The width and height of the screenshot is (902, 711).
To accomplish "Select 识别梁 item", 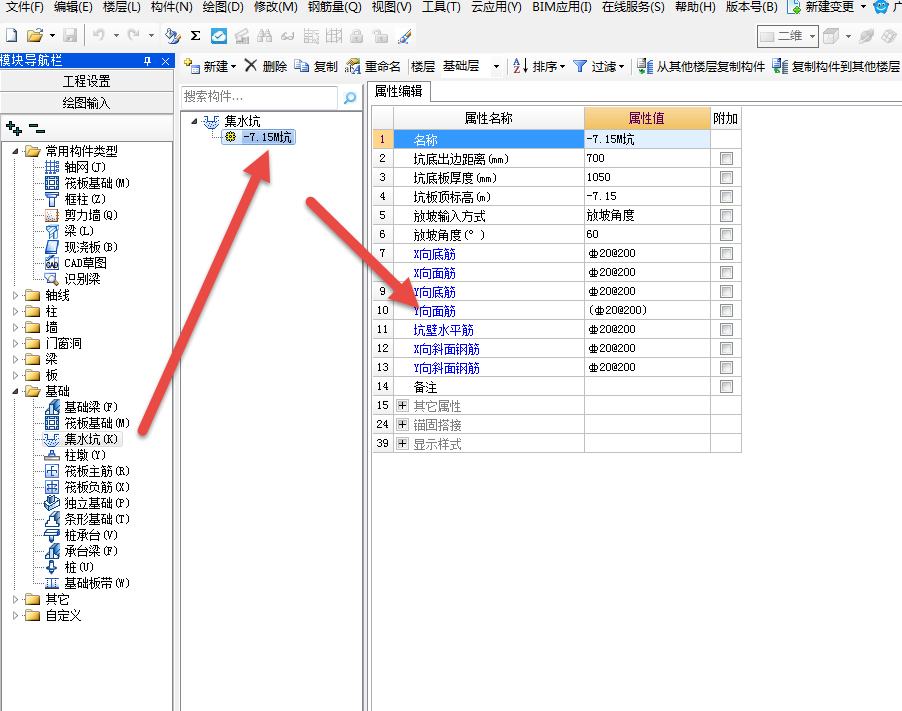I will pos(82,279).
